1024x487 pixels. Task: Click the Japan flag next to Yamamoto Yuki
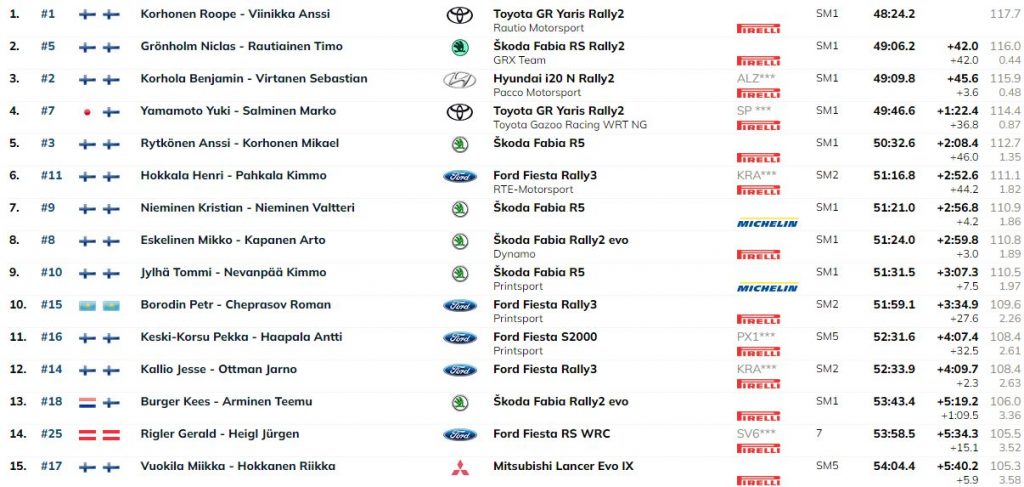coord(87,112)
